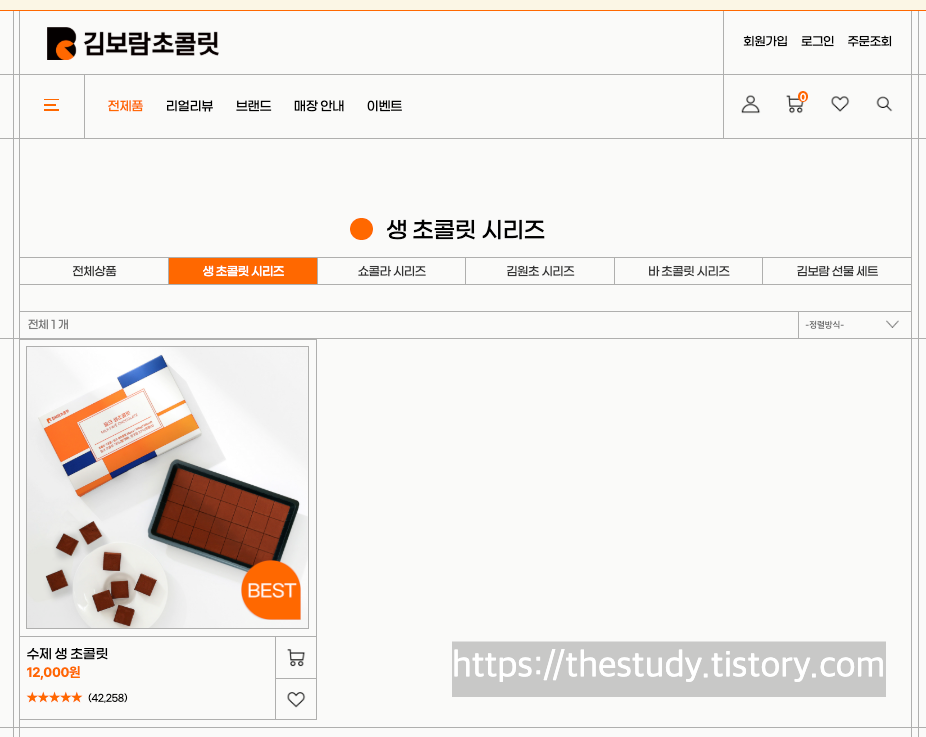Open the 정렬방식 sort dropdown
Image resolution: width=926 pixels, height=737 pixels.
854,325
